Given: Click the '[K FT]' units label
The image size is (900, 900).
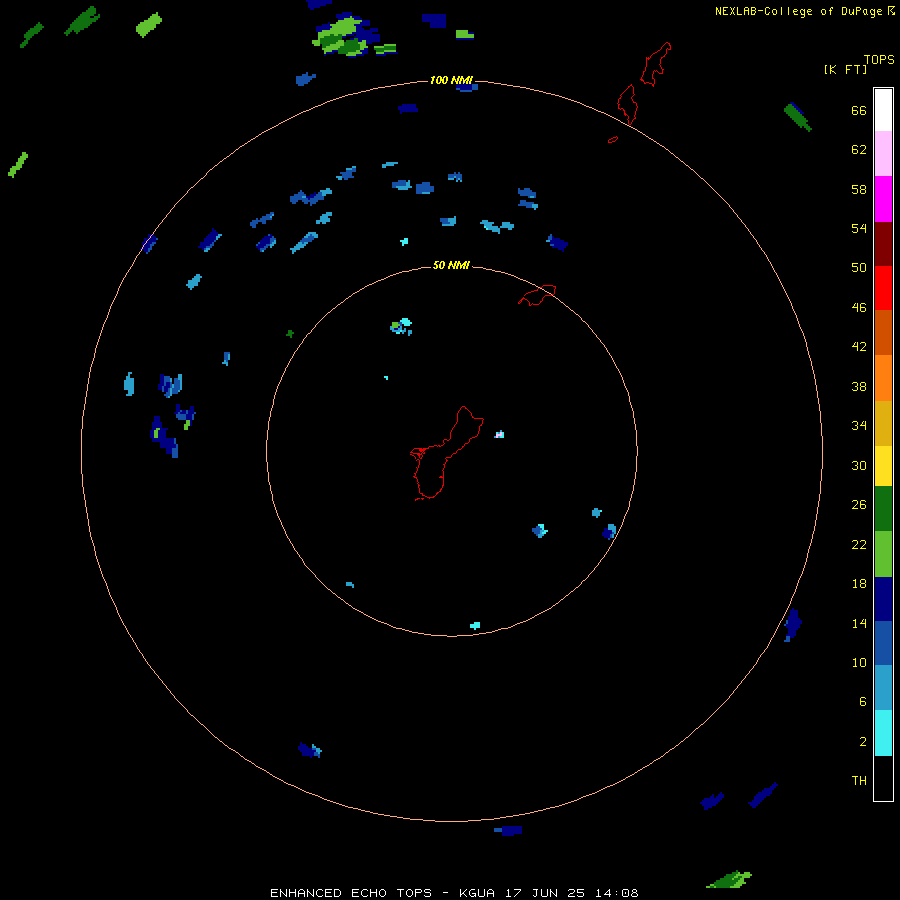Looking at the screenshot, I should point(845,69).
